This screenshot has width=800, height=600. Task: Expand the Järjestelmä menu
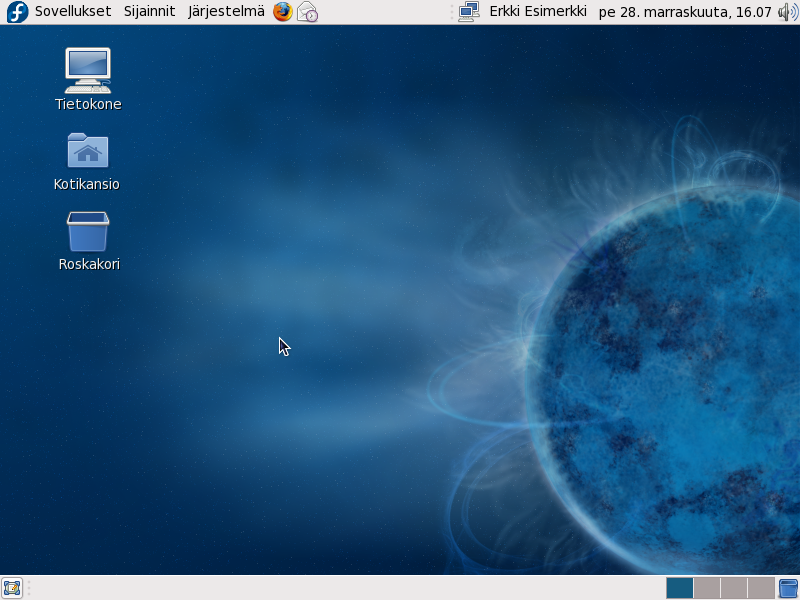pyautogui.click(x=226, y=12)
